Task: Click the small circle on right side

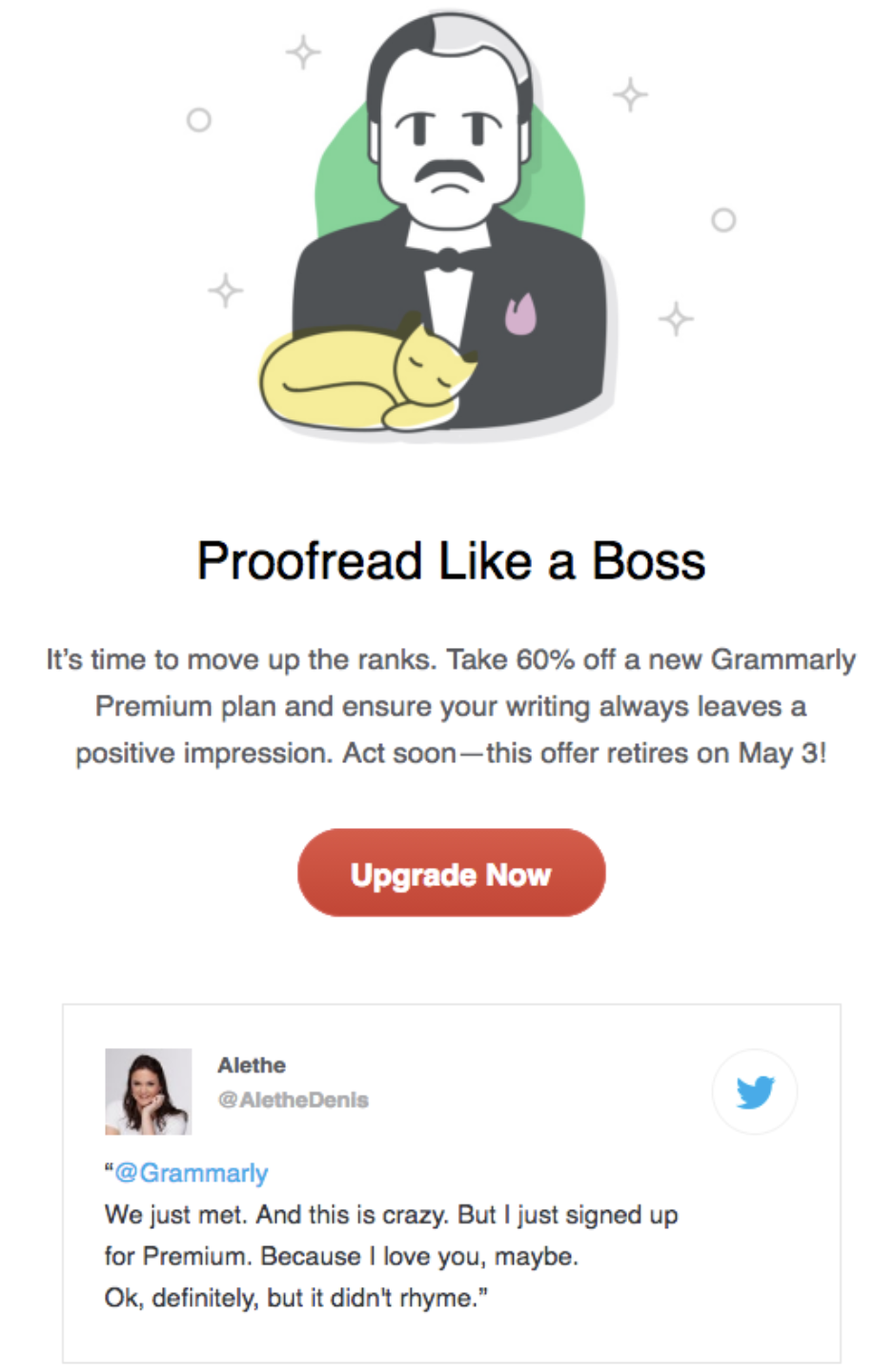Action: coord(723,220)
